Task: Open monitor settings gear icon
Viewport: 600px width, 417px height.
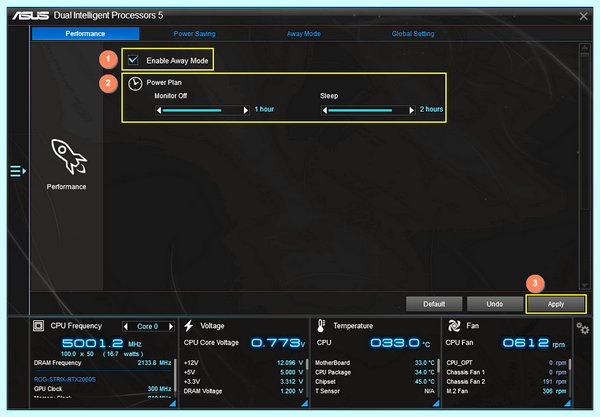Action: click(582, 328)
